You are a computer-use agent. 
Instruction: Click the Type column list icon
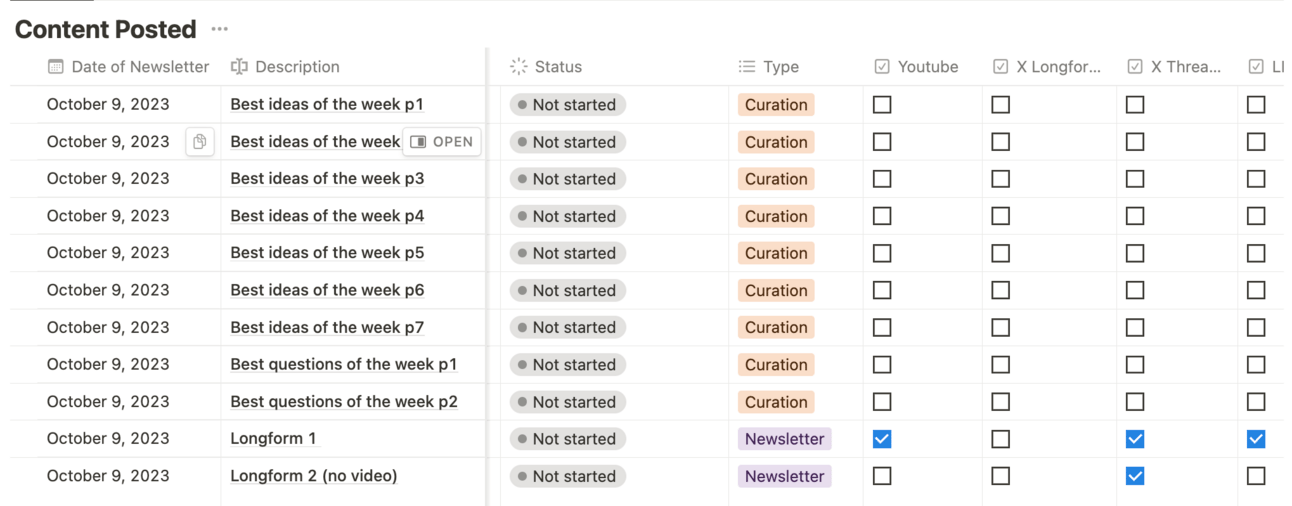[x=746, y=67]
